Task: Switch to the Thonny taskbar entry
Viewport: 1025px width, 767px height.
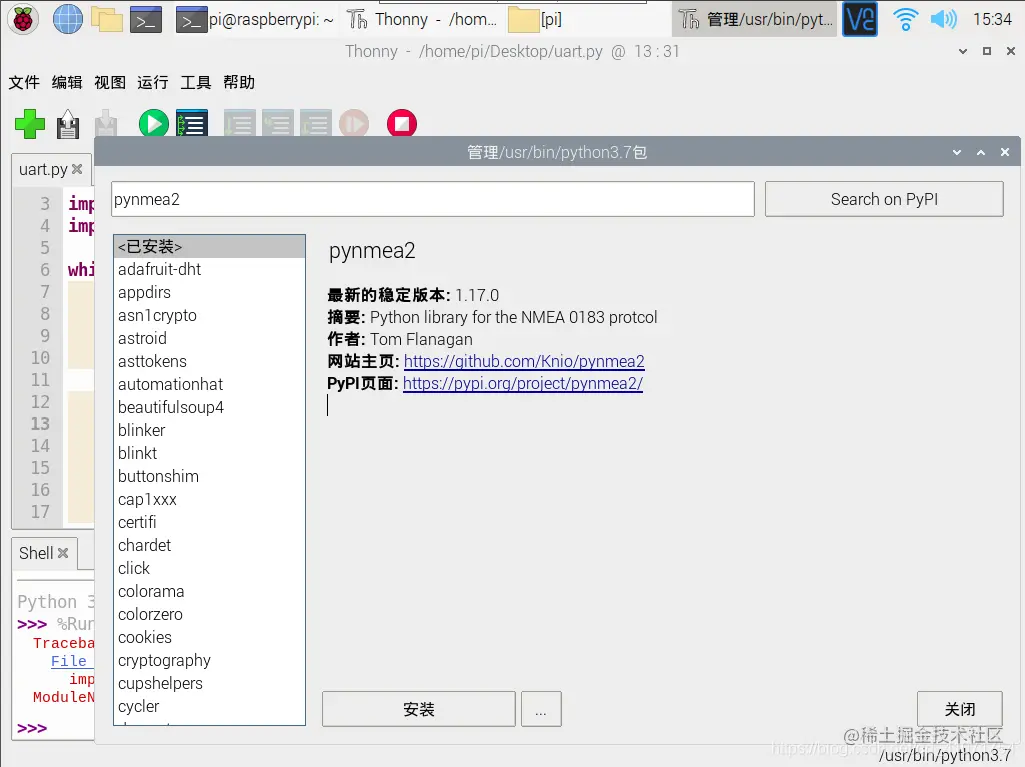Action: 422,20
